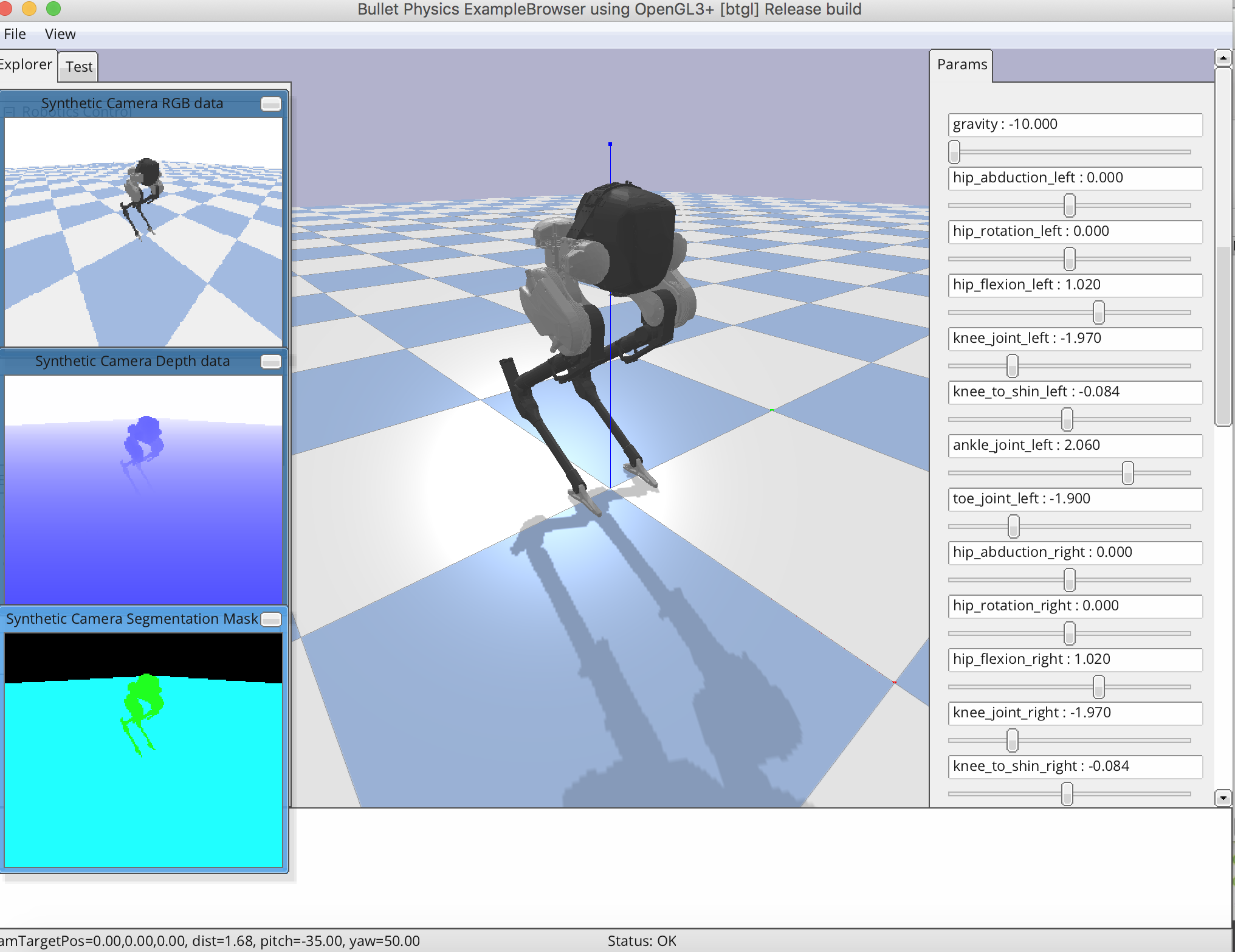
Task: Click the gravity value field
Action: [1075, 125]
